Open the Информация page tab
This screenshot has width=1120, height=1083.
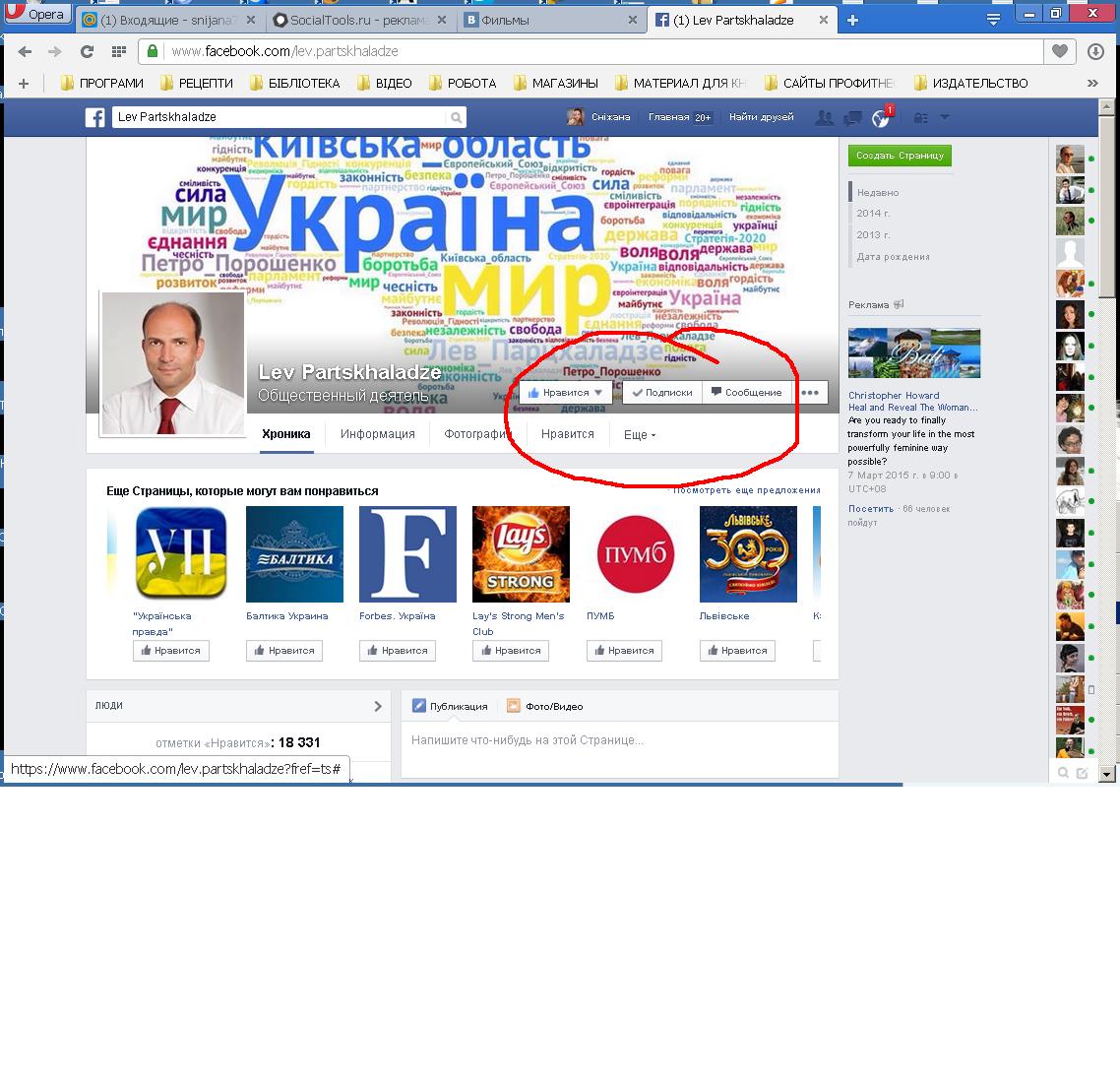(377, 434)
